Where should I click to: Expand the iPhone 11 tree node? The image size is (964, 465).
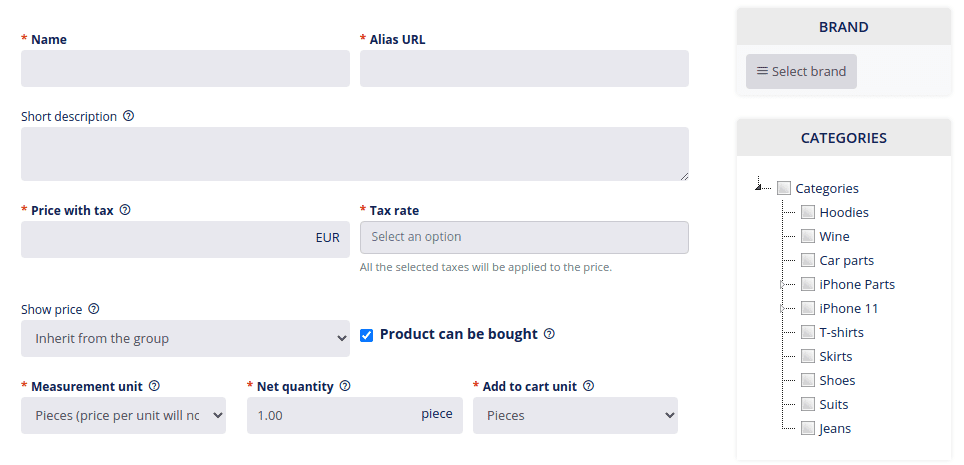(783, 308)
